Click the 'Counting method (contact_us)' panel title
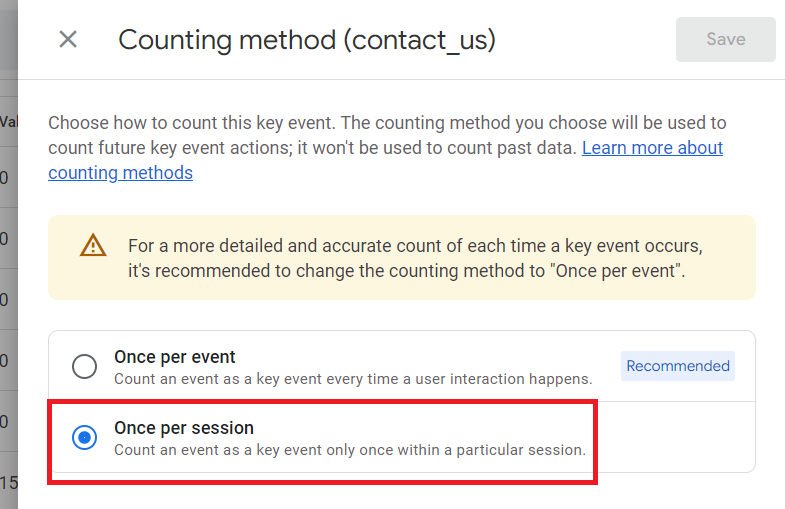Image resolution: width=785 pixels, height=509 pixels. pyautogui.click(x=307, y=40)
